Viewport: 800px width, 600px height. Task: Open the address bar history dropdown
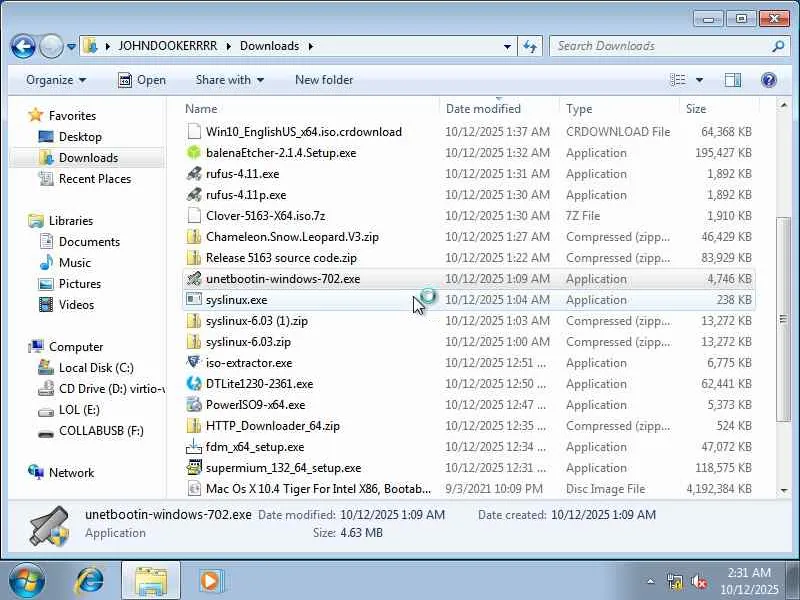(507, 46)
